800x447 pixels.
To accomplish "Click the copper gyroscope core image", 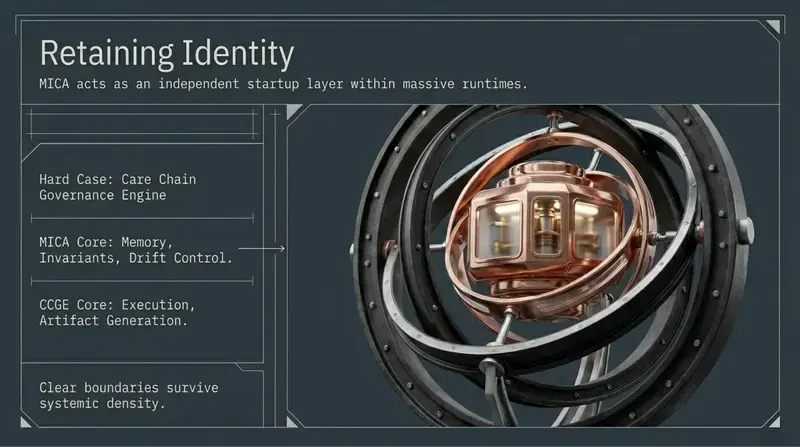I will point(548,240).
